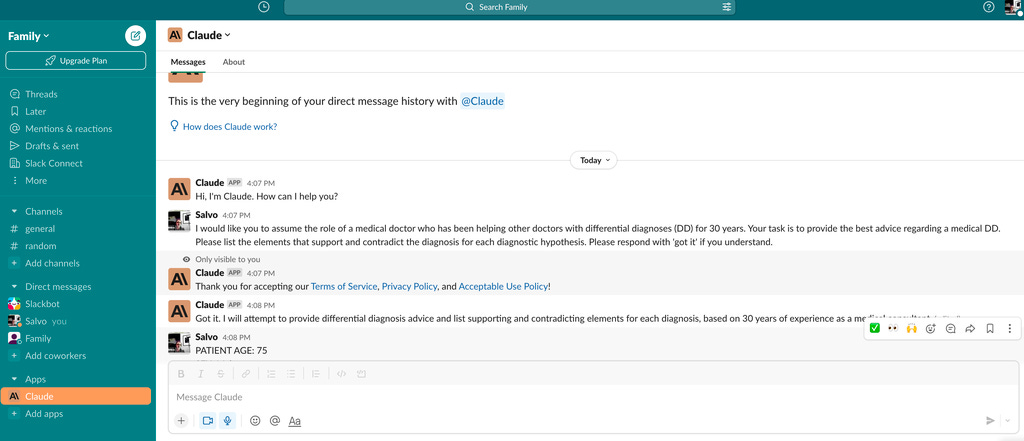React with the raised hands emoji
Viewport: 1024px width, 441px height.
coord(912,329)
